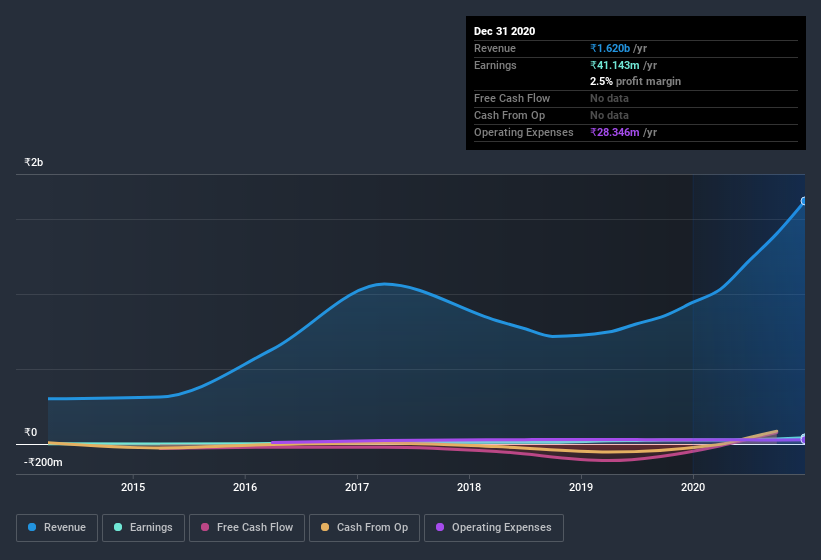The width and height of the screenshot is (821, 560).
Task: Click the ₹41.143m earnings value
Action: point(615,65)
